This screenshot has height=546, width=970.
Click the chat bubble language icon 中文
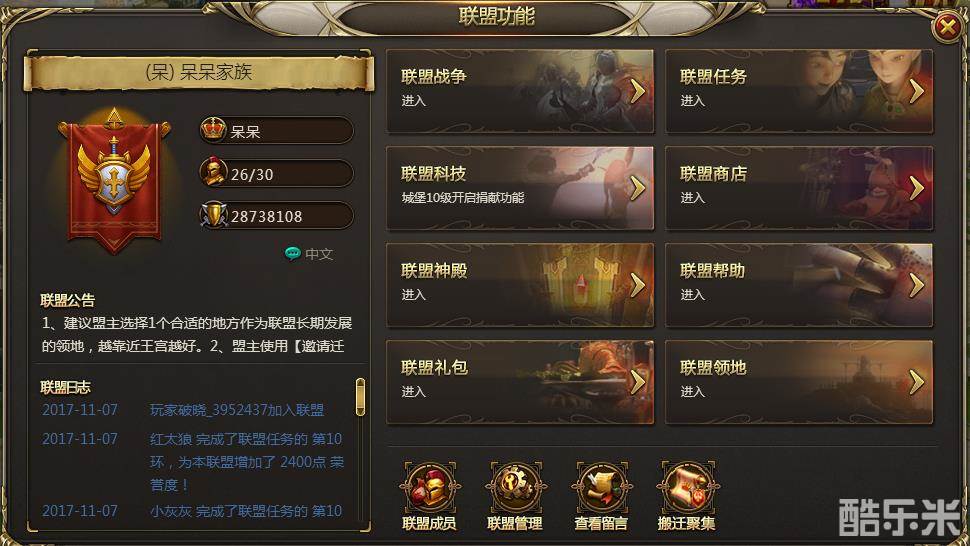[x=293, y=254]
